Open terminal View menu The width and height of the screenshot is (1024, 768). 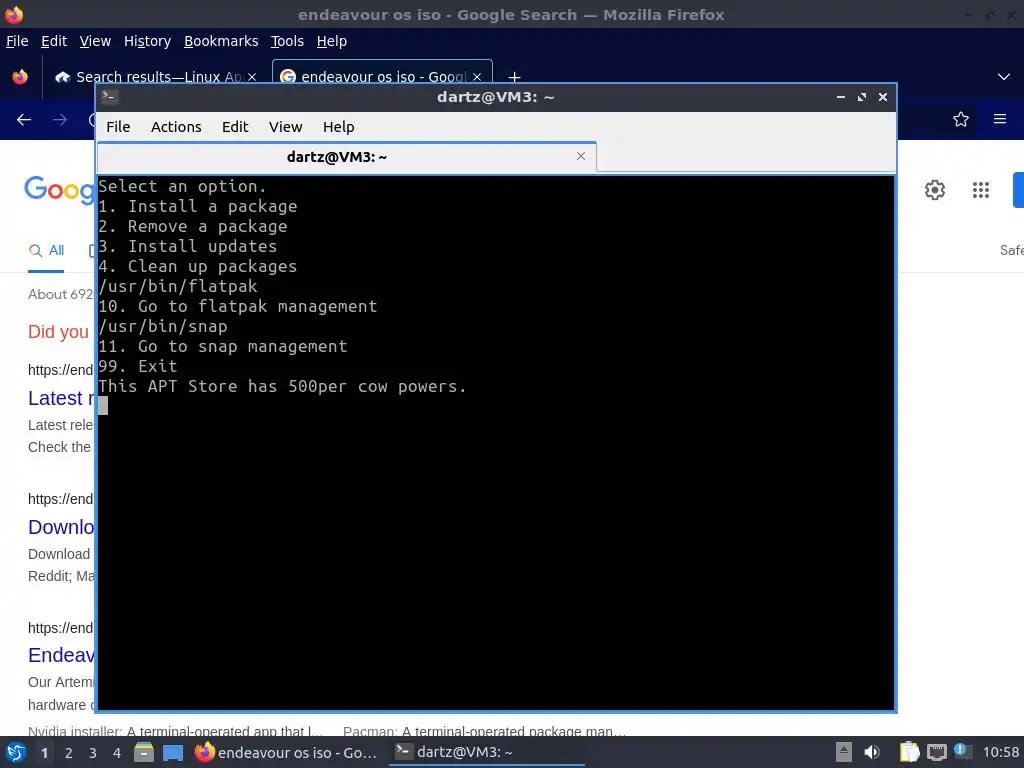point(285,127)
